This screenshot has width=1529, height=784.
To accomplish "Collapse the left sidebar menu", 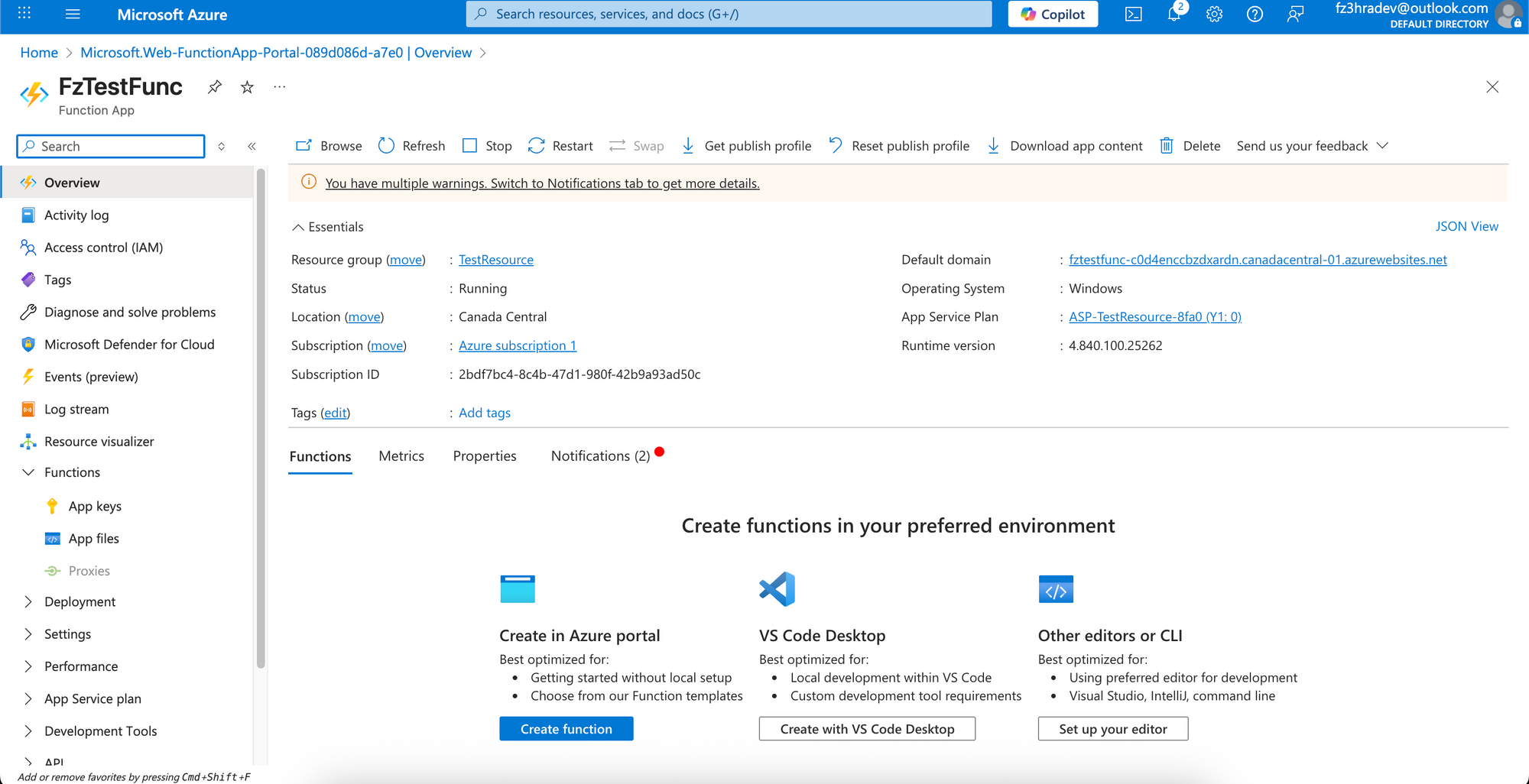I will (252, 146).
